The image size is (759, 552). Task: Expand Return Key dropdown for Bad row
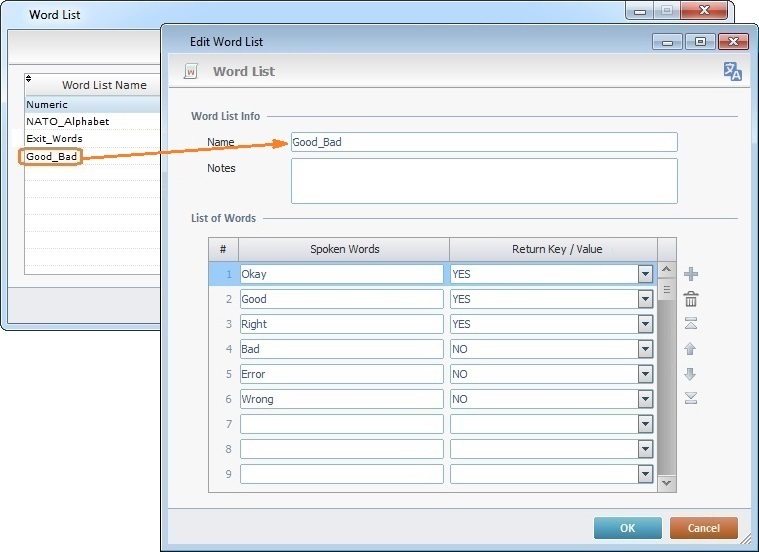(645, 349)
